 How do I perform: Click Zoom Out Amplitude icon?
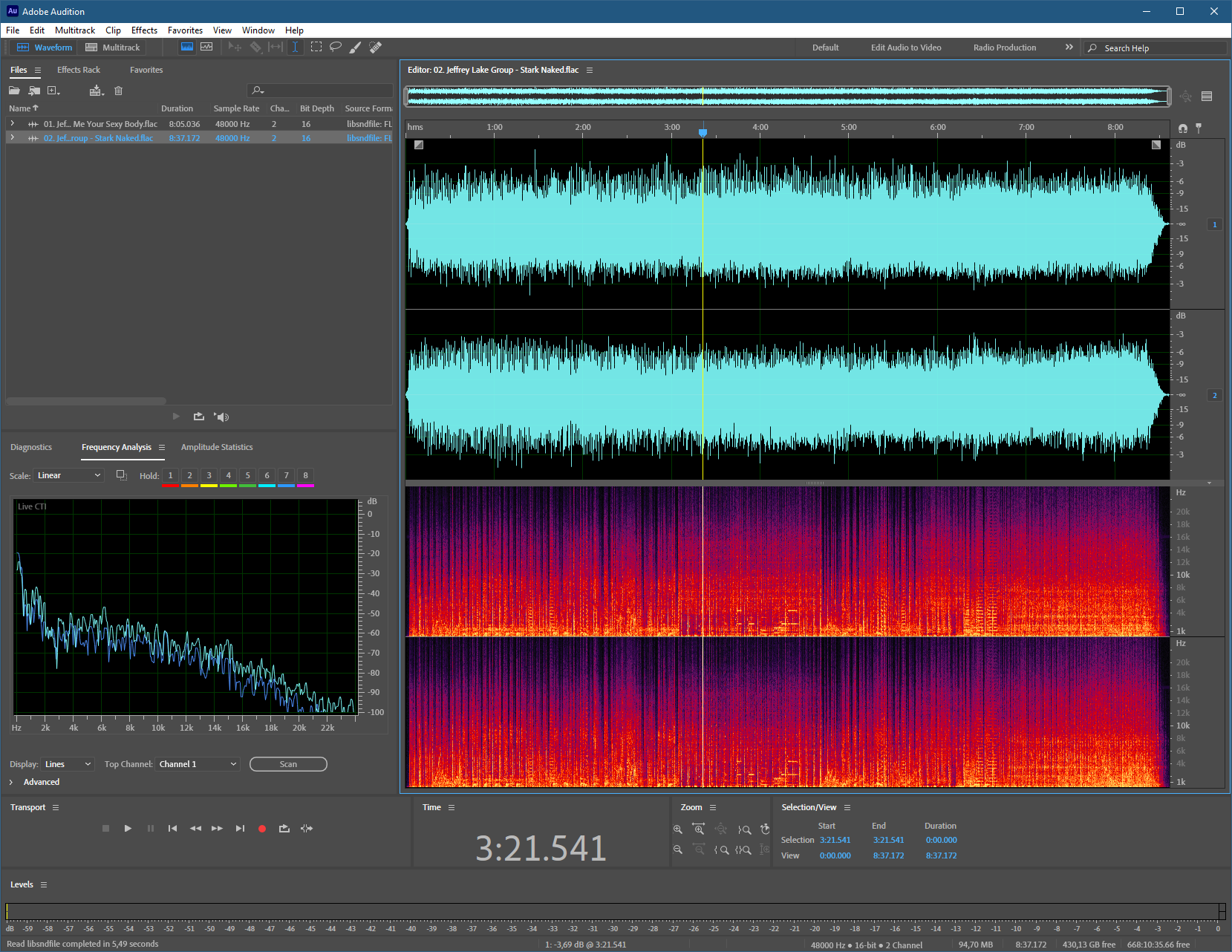tap(678, 850)
